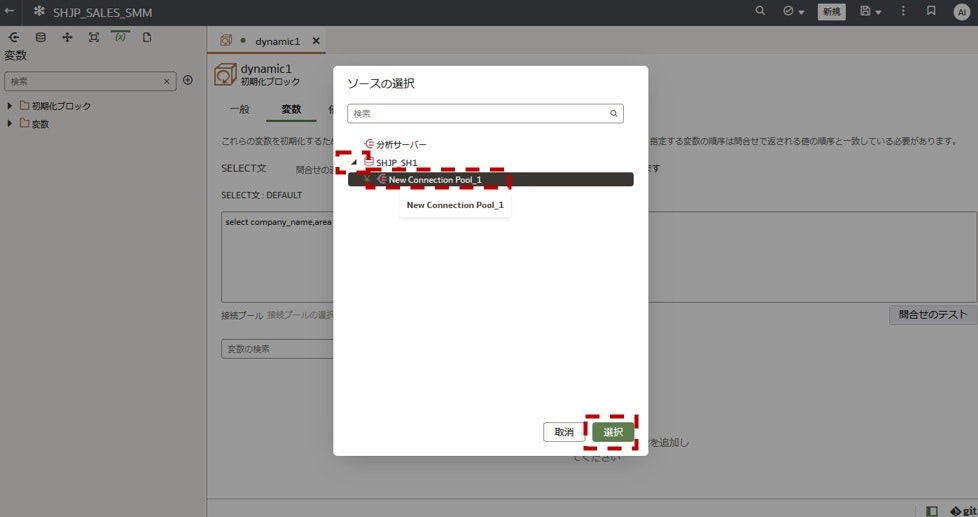Click the 取消 cancel button
The width and height of the screenshot is (978, 517).
coord(564,432)
